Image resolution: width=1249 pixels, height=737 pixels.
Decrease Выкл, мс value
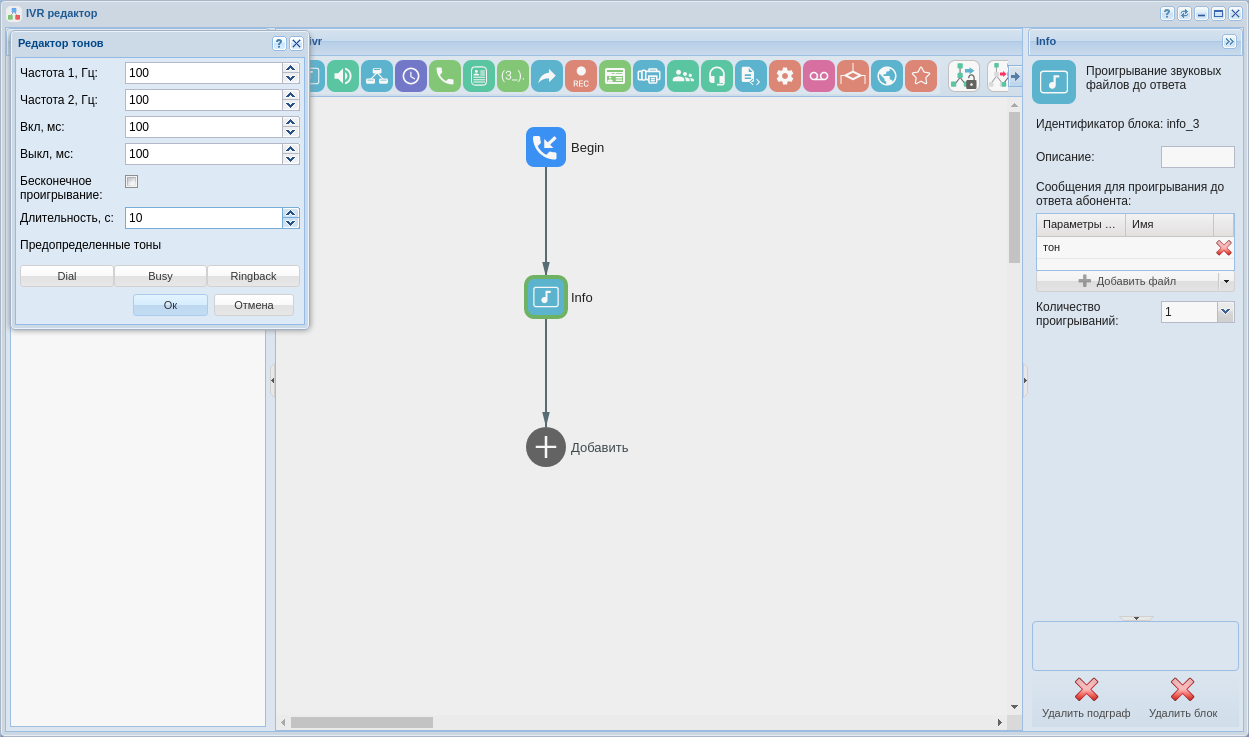point(291,159)
